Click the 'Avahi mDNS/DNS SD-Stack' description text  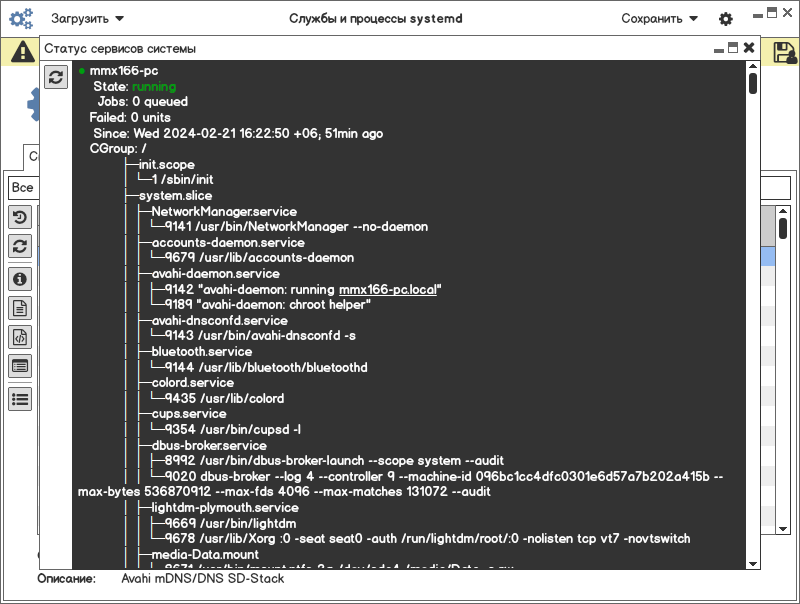coord(203,579)
